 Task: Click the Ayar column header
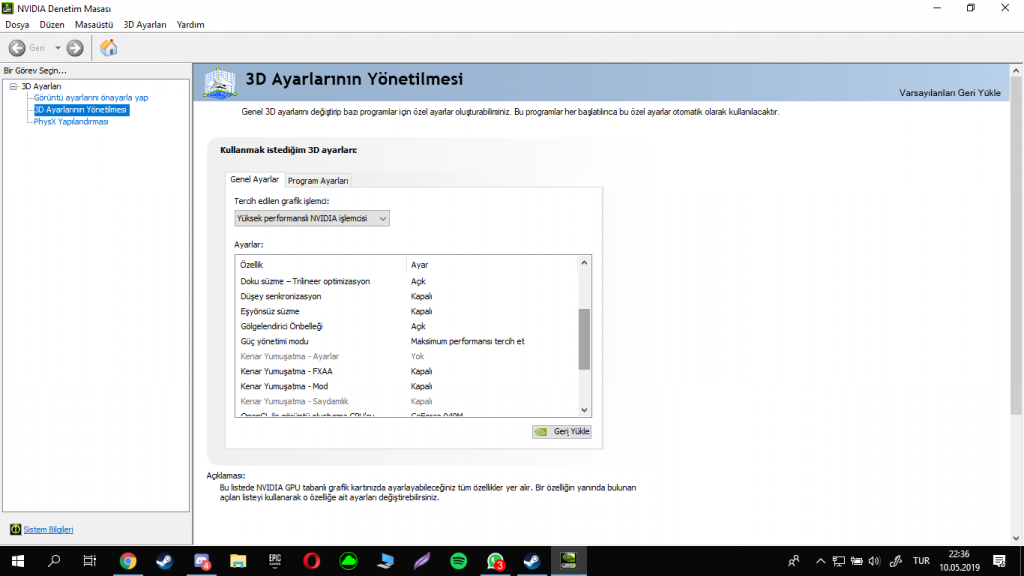coord(492,264)
